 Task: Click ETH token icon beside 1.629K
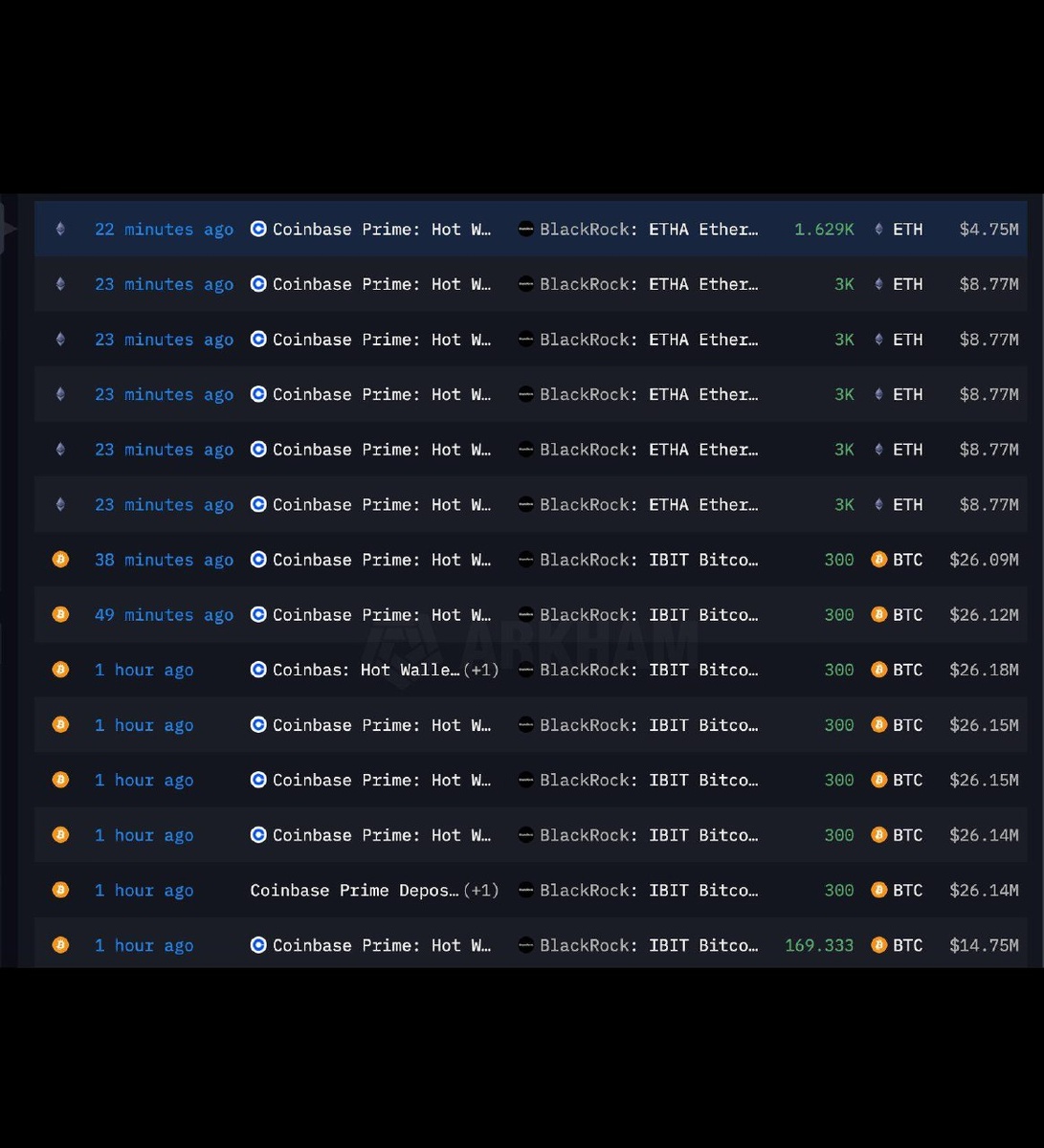point(878,229)
